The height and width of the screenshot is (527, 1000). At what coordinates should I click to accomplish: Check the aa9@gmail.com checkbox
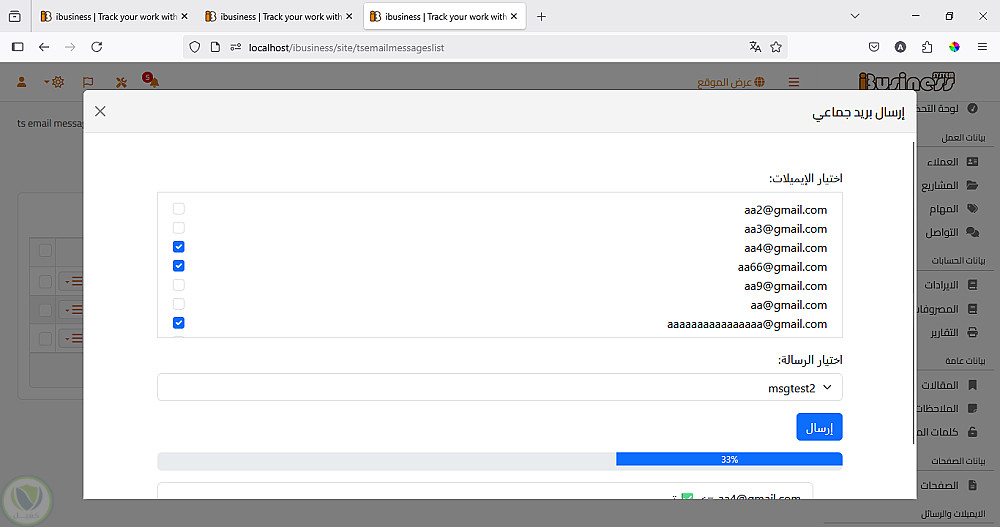point(179,285)
